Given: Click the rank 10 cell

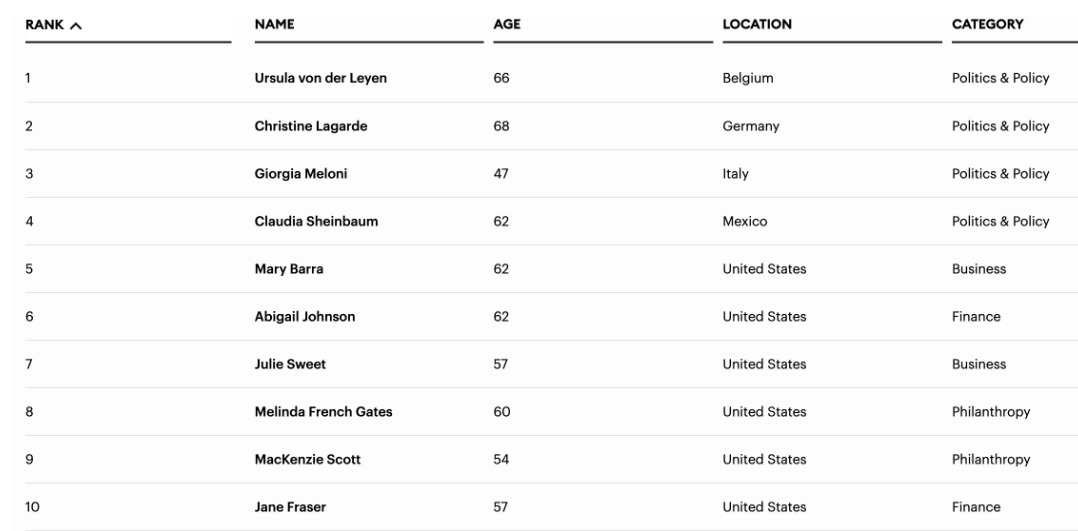Looking at the screenshot, I should pos(33,507).
